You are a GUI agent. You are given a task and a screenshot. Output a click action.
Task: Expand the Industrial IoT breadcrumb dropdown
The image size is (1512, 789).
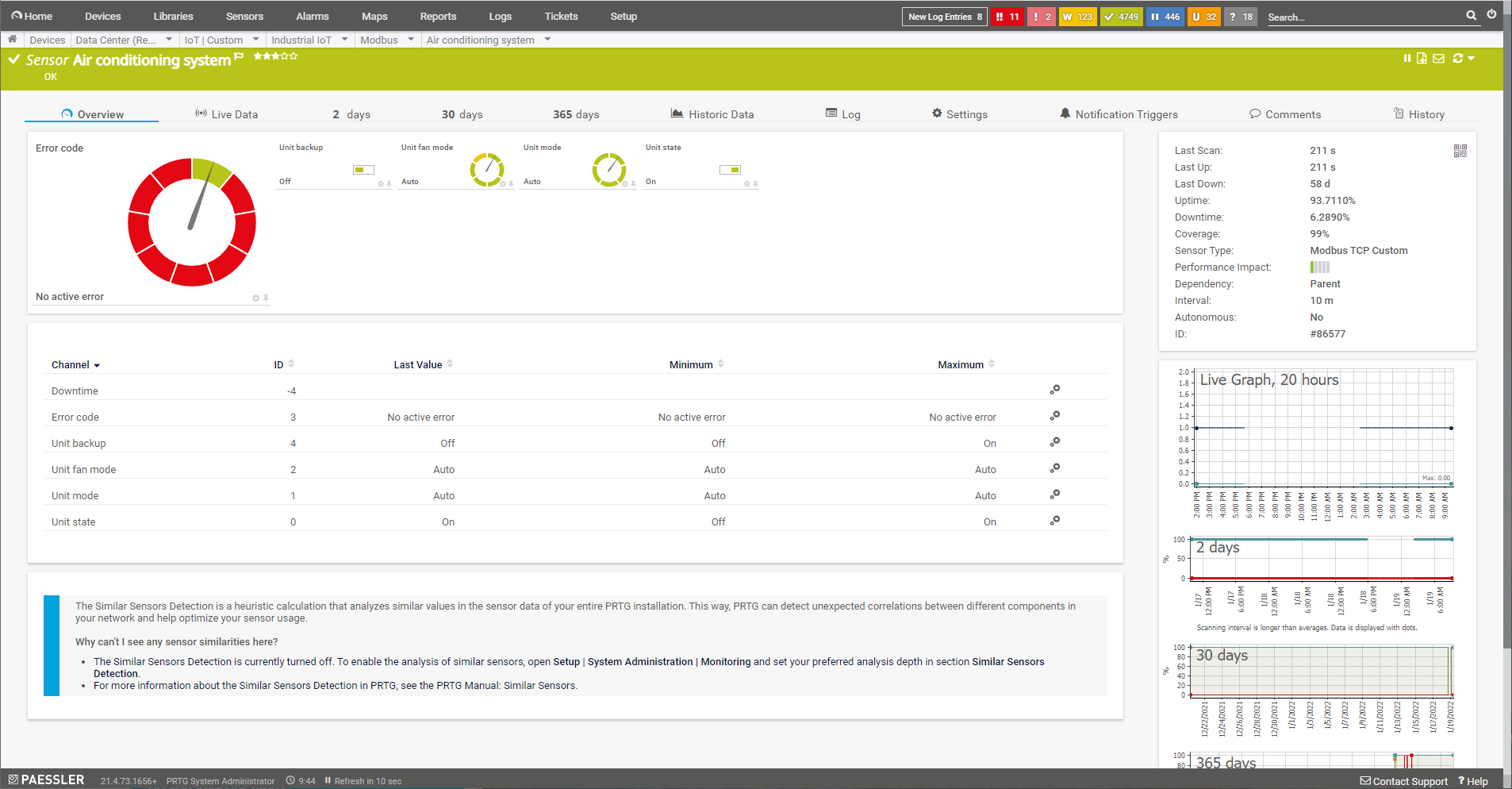pyautogui.click(x=344, y=39)
